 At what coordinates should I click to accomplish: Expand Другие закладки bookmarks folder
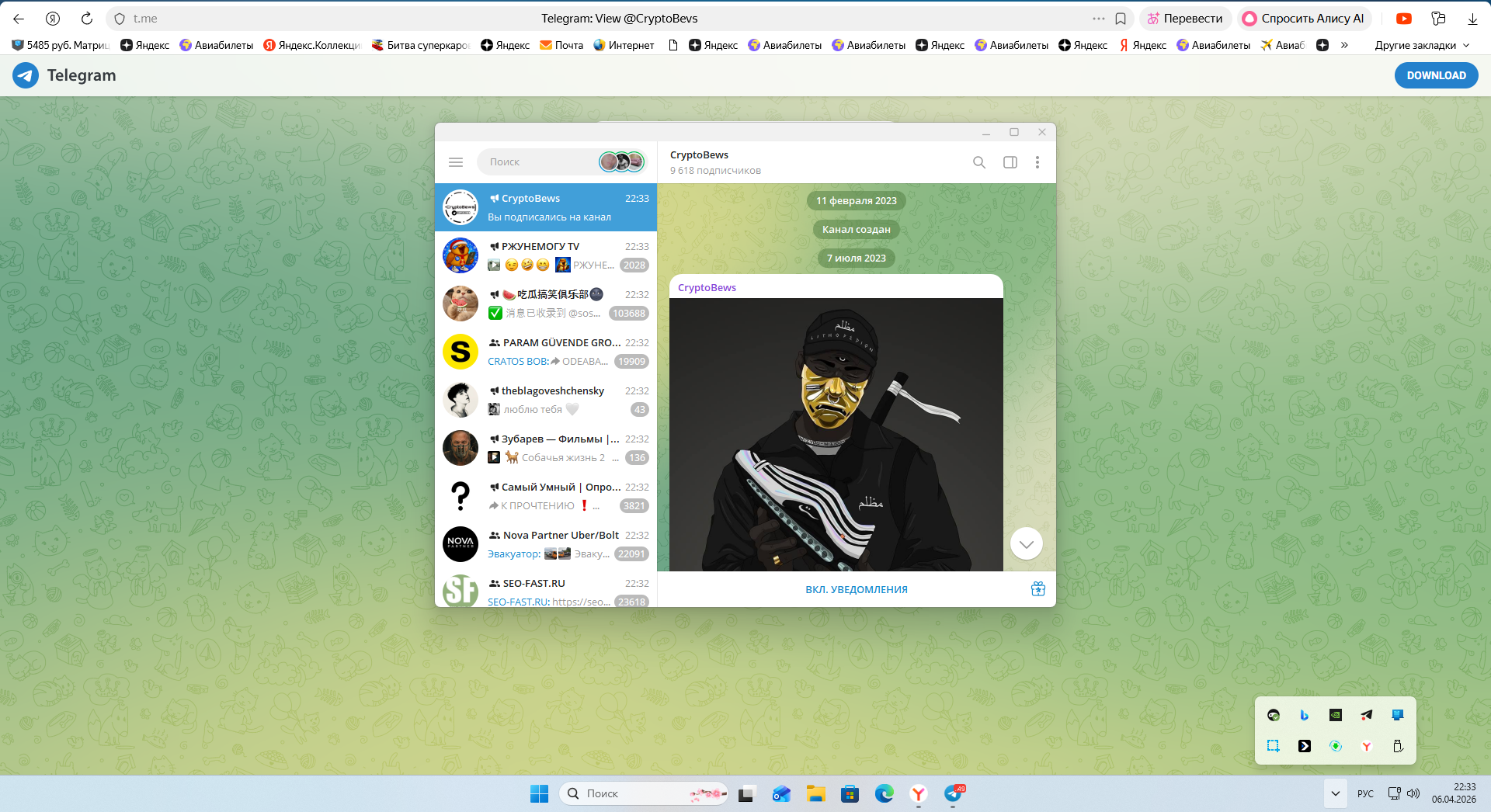[1421, 45]
